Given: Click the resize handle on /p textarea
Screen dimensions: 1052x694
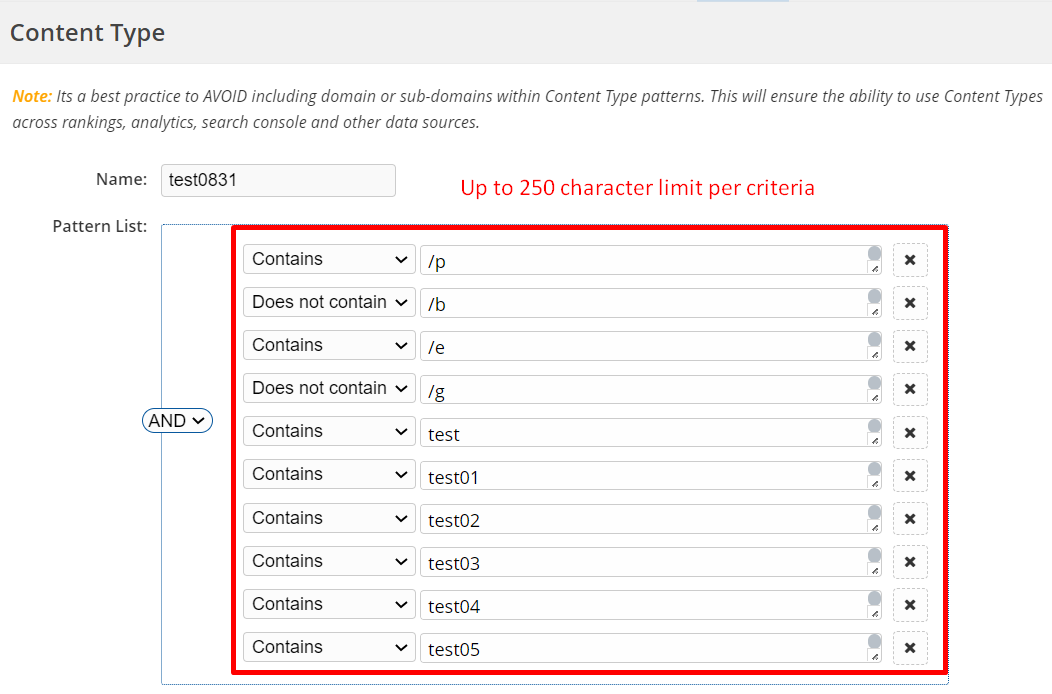Looking at the screenshot, I should 874,268.
